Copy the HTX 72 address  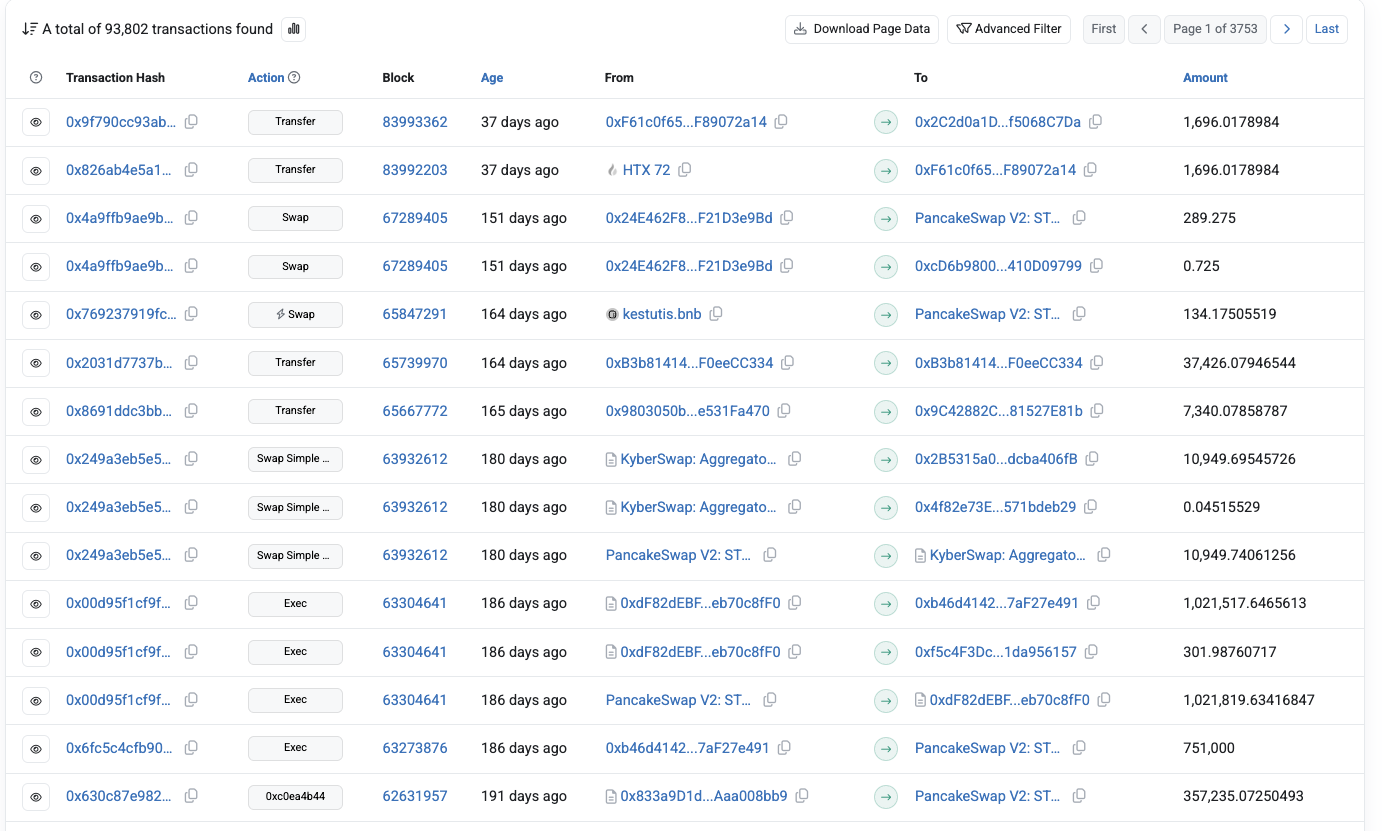[x=685, y=170]
